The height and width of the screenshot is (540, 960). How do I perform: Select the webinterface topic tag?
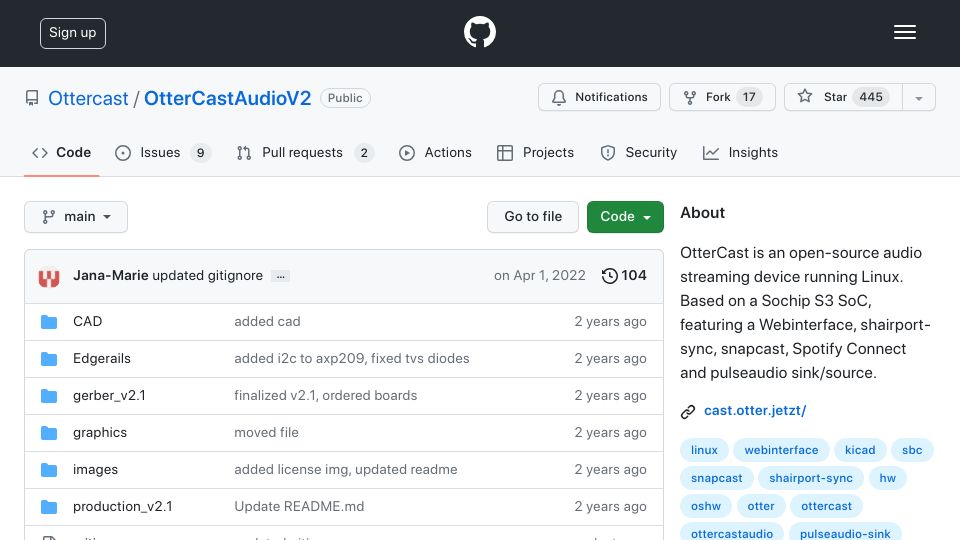coord(781,450)
